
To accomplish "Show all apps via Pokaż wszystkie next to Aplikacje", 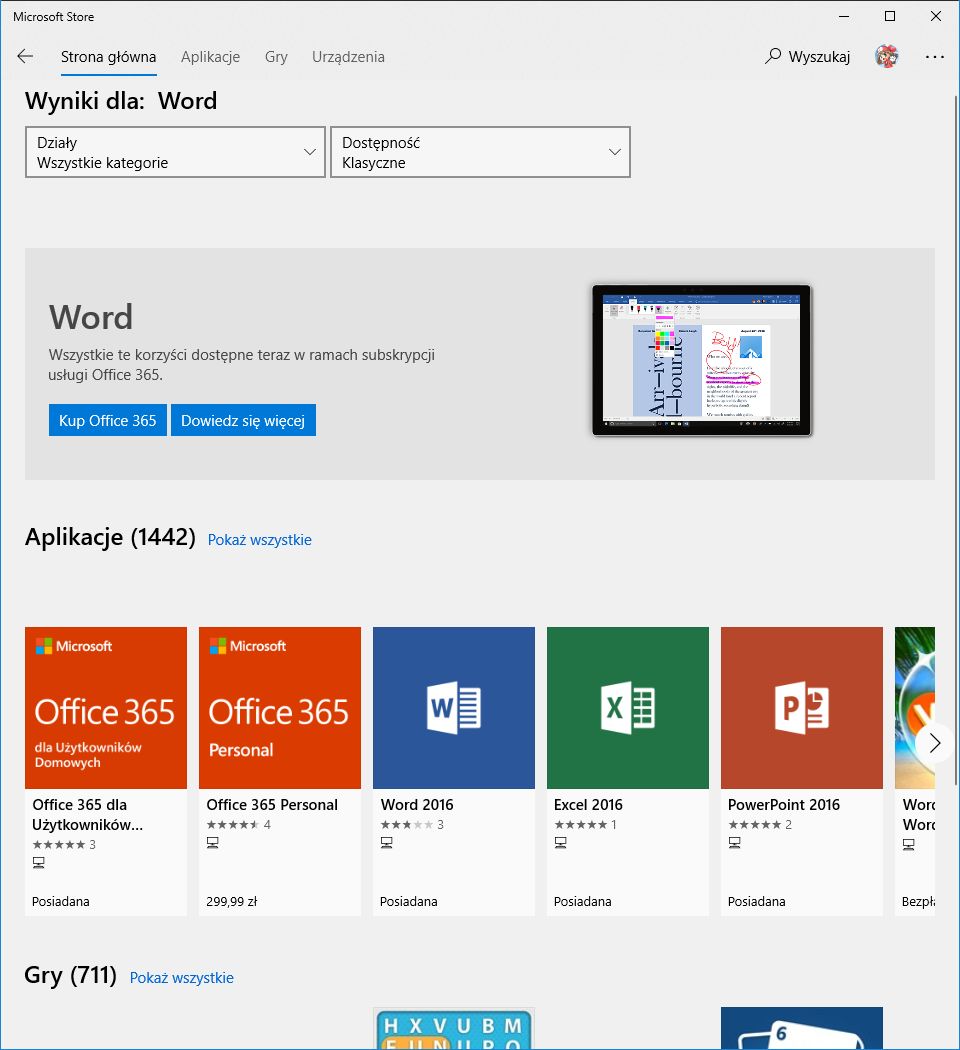I will (x=260, y=540).
